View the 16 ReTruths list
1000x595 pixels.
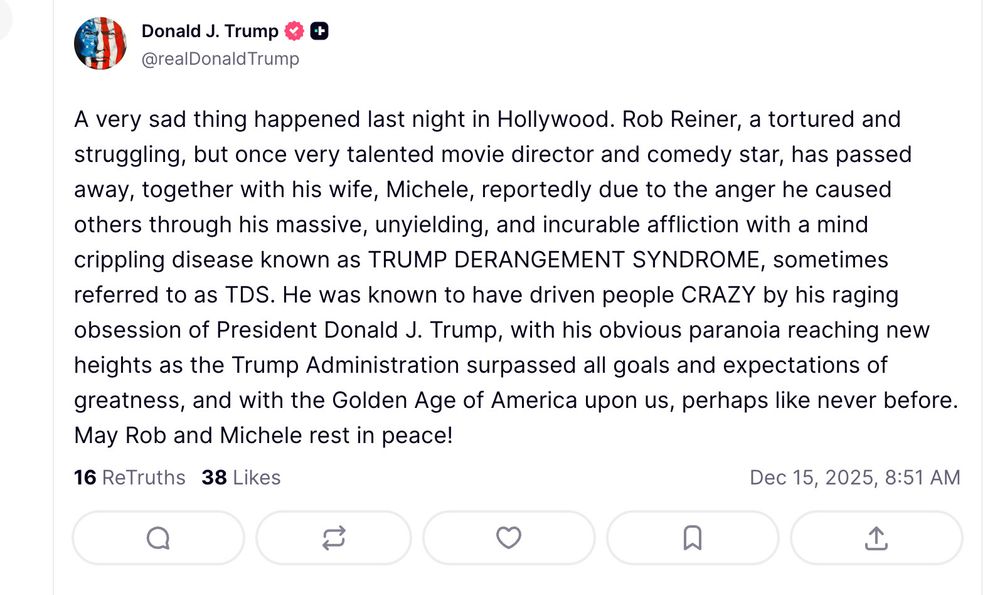[x=126, y=477]
